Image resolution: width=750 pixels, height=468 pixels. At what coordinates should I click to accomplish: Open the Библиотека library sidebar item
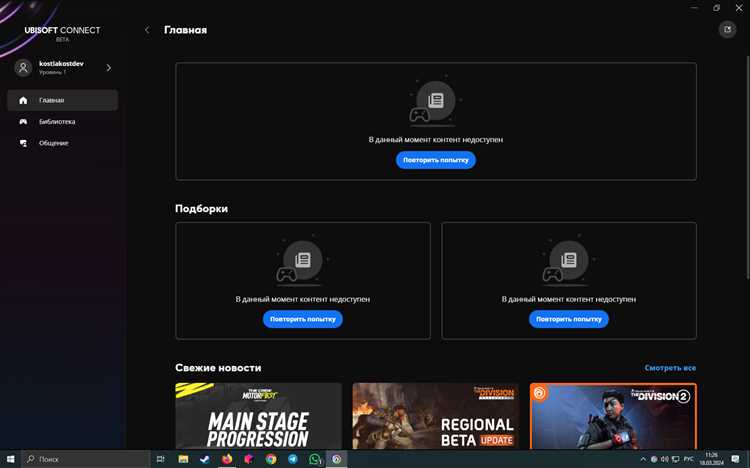coord(63,122)
